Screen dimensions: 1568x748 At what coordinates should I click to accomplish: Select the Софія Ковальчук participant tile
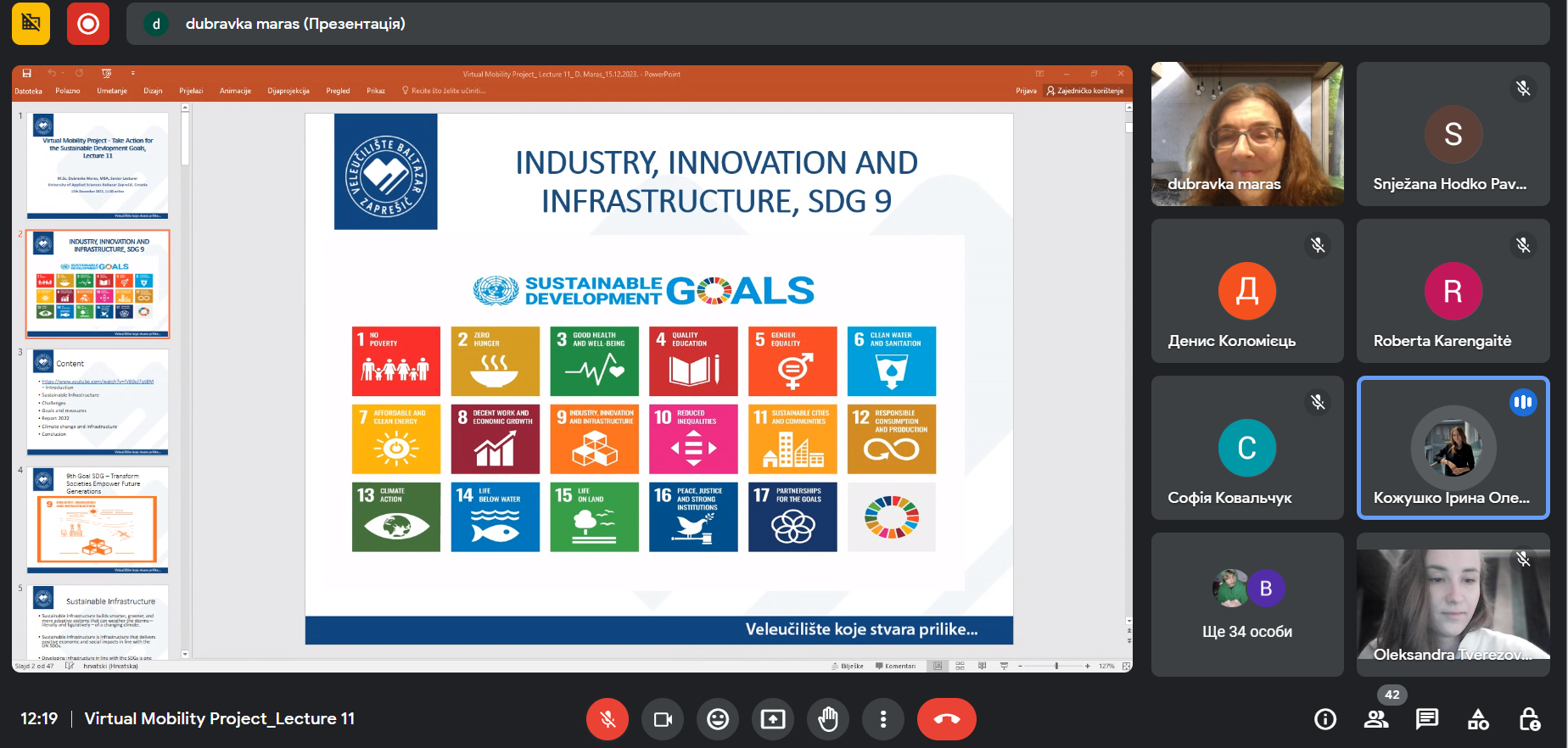(x=1247, y=448)
